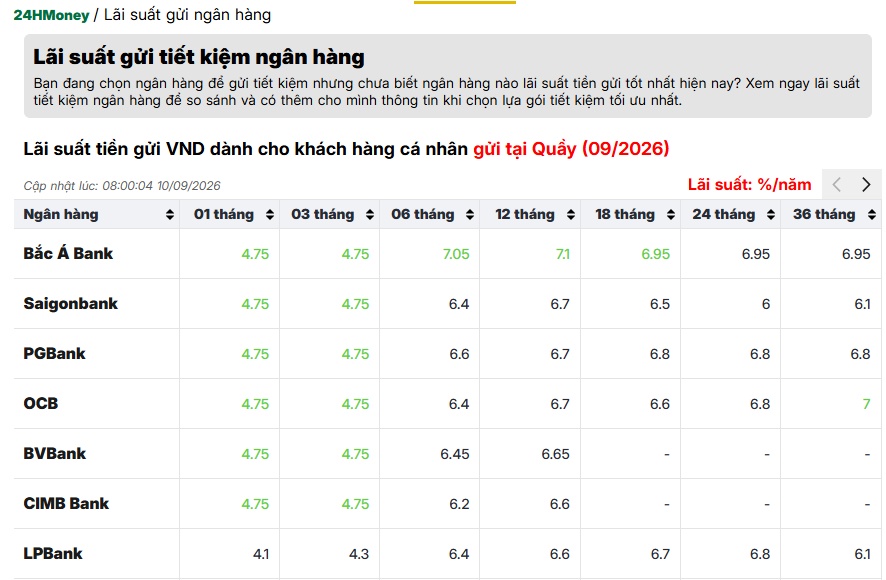Click the 12 tháng column header label
Screen dimensions: 886x580
pyautogui.click(x=525, y=215)
